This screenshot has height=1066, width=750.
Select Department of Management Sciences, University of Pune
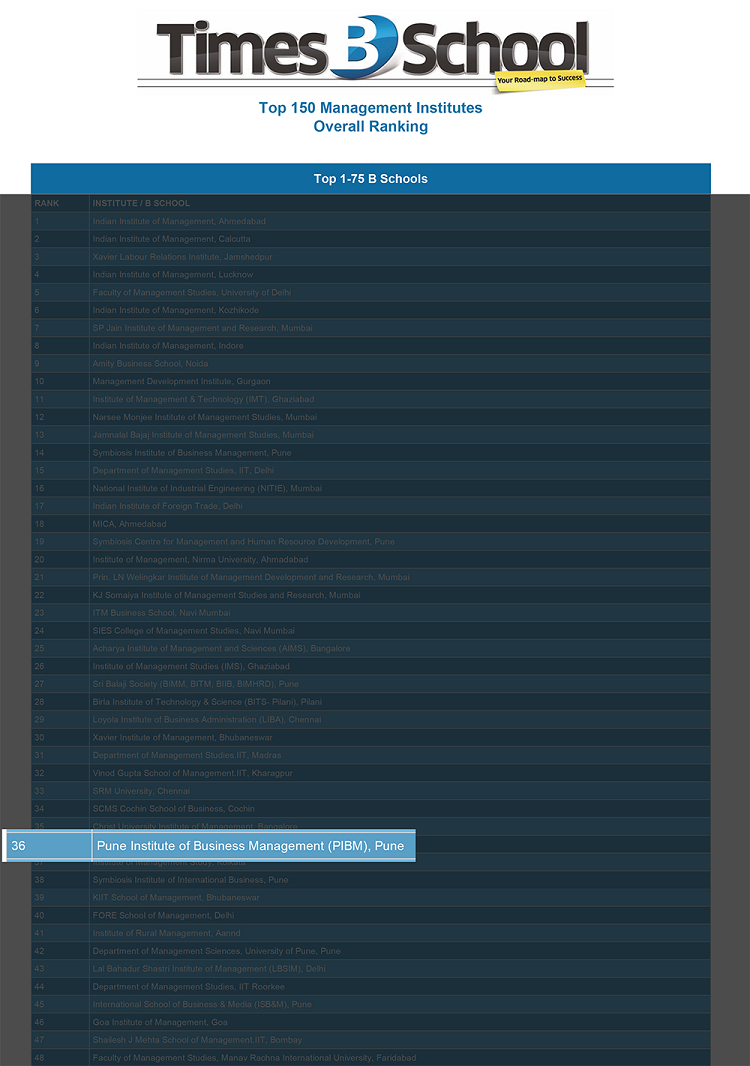point(216,951)
